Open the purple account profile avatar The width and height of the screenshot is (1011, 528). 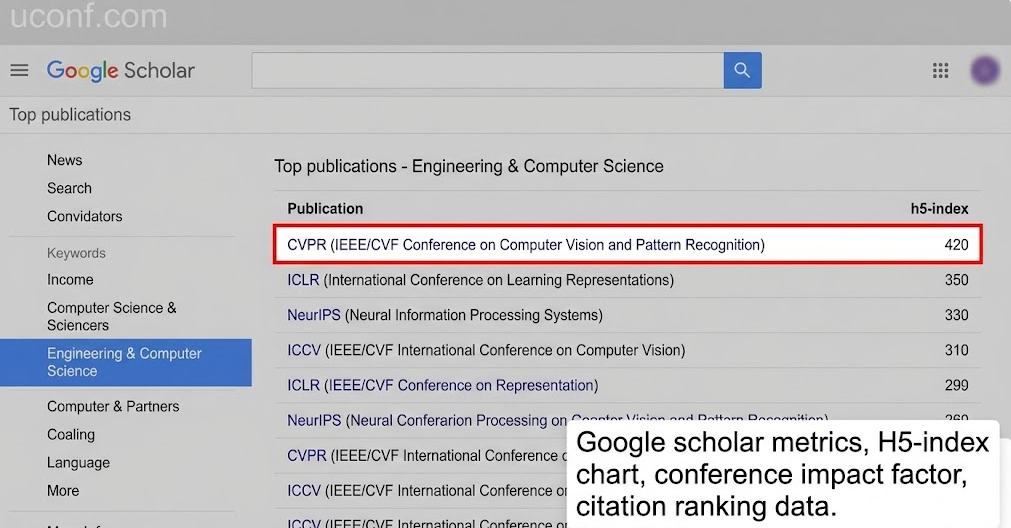(984, 70)
